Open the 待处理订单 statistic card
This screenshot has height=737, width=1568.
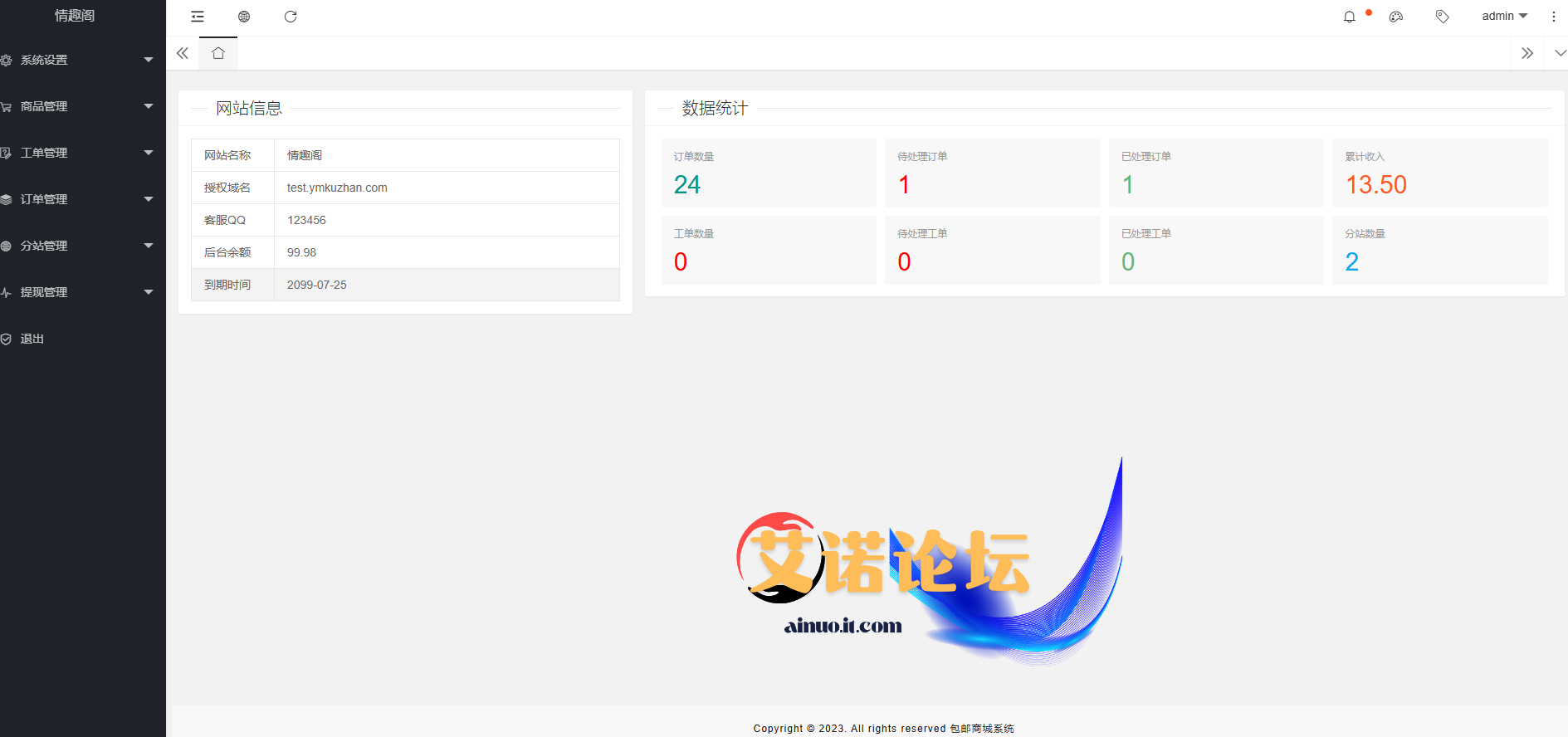coord(993,173)
